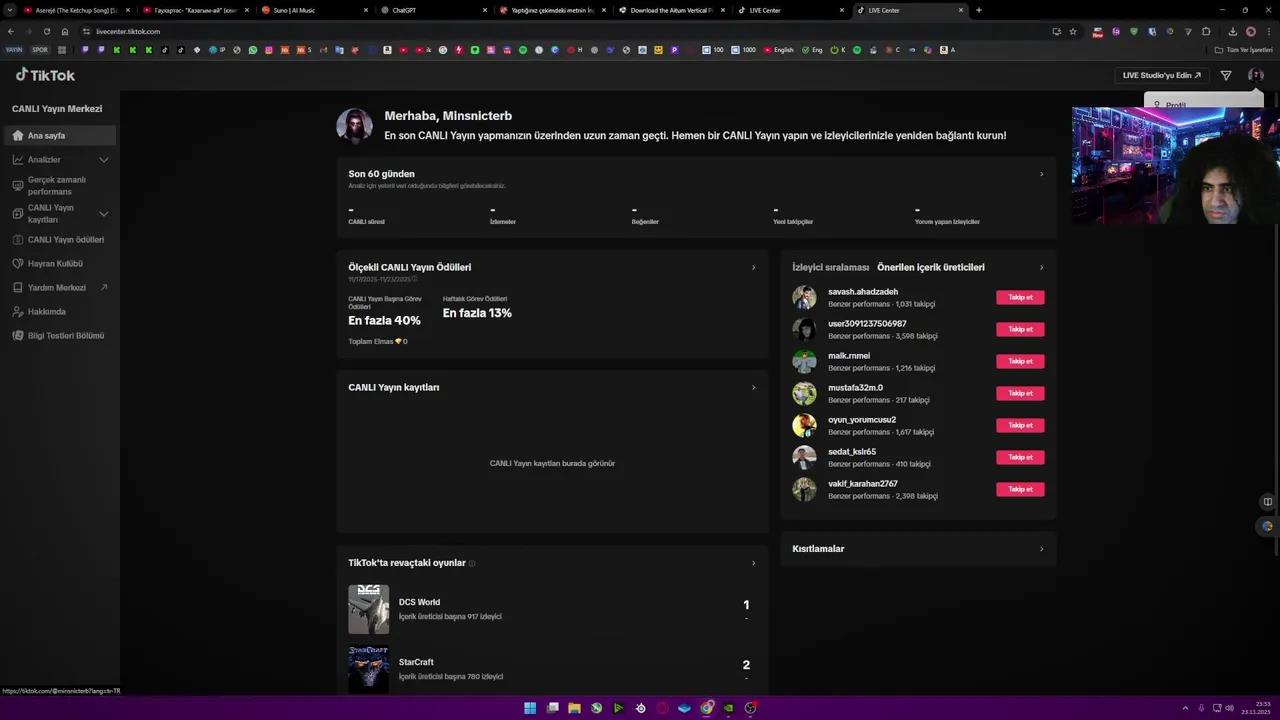Open TikTok'ta revaçtaki oyunlar chevron
The image size is (1280, 720).
click(753, 563)
